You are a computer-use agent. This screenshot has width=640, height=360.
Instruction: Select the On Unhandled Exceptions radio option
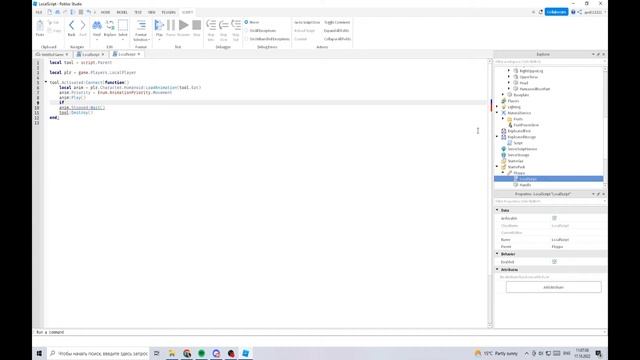[x=247, y=39]
